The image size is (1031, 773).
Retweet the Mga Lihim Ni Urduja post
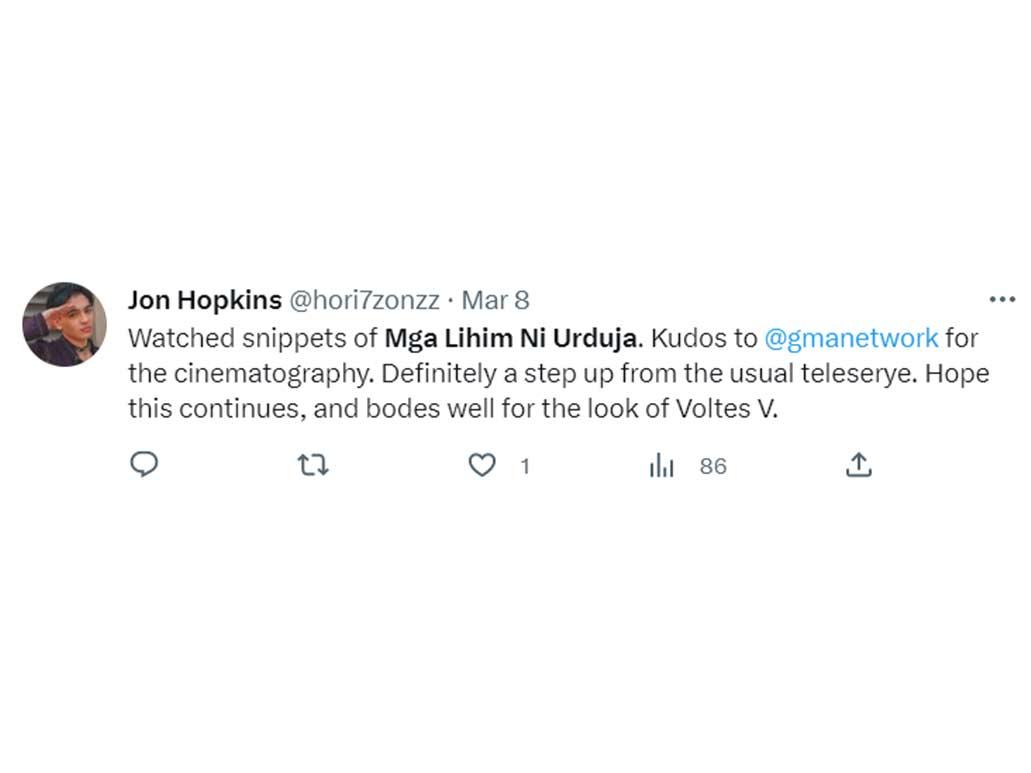pos(313,465)
